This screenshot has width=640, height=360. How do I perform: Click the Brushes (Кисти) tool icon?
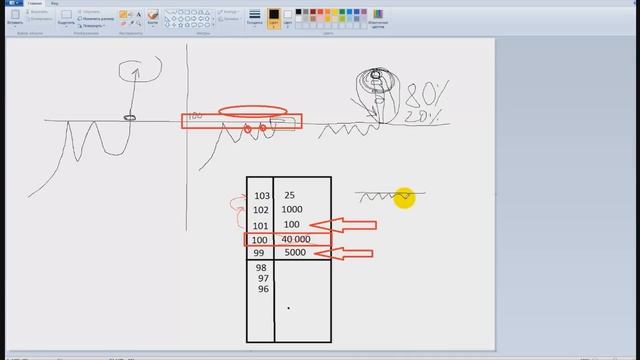(x=153, y=15)
